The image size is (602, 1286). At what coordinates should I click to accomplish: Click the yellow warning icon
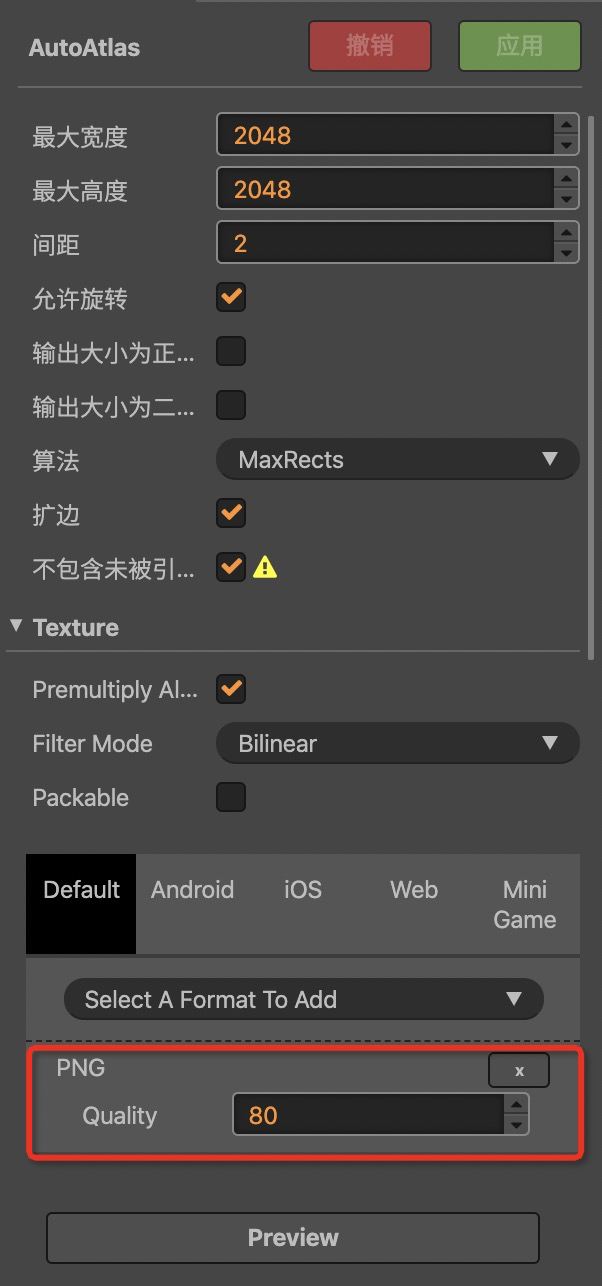(x=264, y=567)
